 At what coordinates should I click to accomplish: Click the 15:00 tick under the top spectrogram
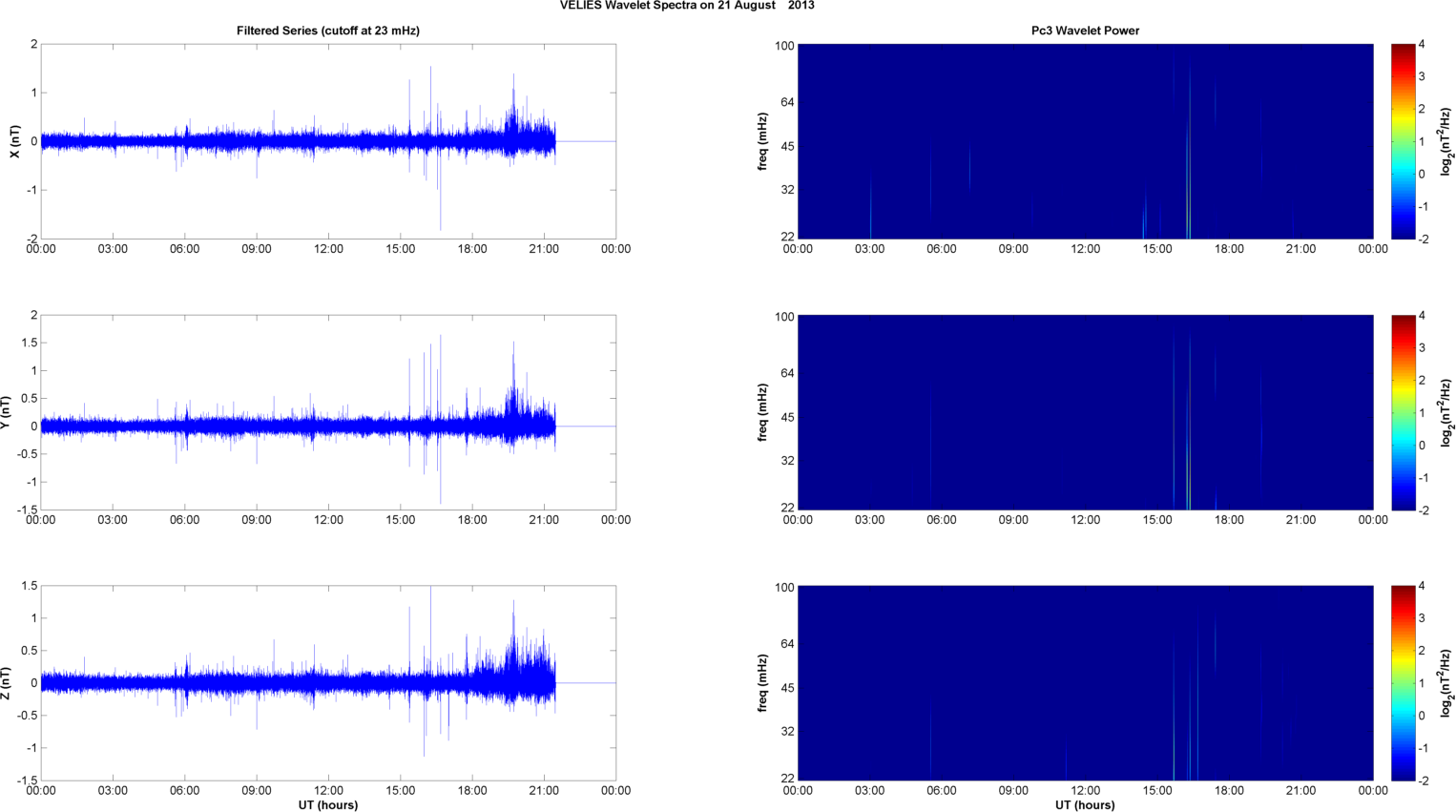click(x=1157, y=249)
